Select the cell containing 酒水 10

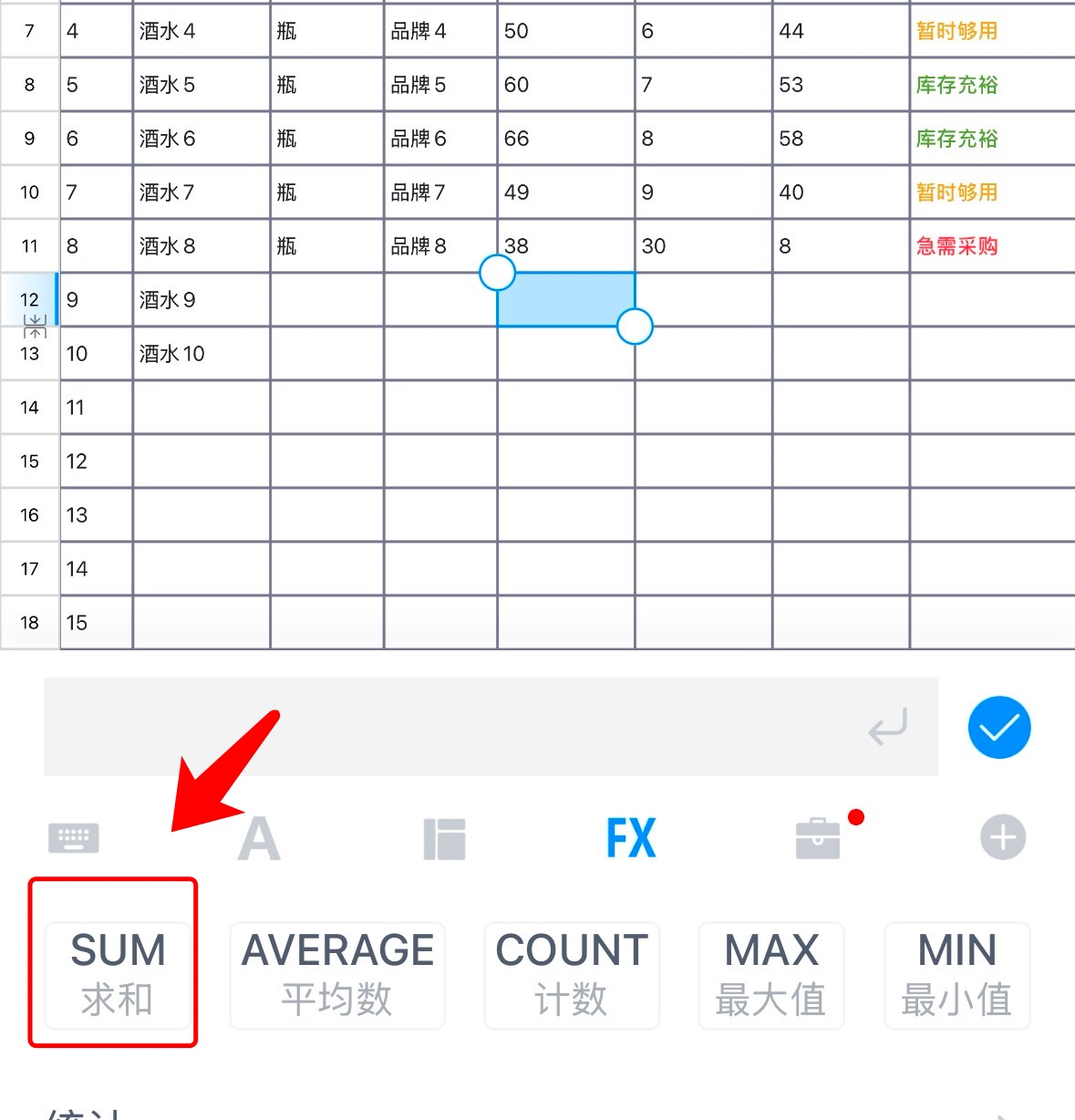coord(202,353)
